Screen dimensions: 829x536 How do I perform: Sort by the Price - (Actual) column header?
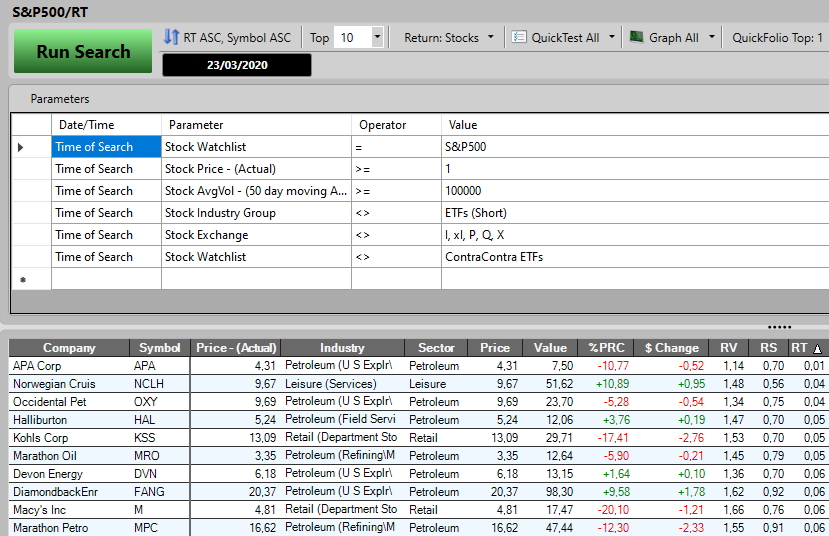click(x=236, y=348)
